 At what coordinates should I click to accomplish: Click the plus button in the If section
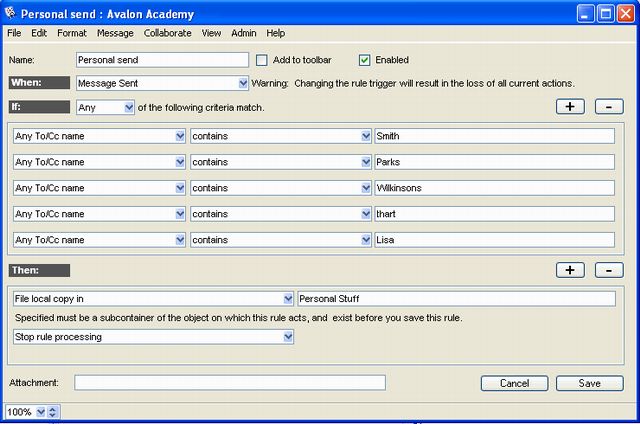pyautogui.click(x=570, y=107)
